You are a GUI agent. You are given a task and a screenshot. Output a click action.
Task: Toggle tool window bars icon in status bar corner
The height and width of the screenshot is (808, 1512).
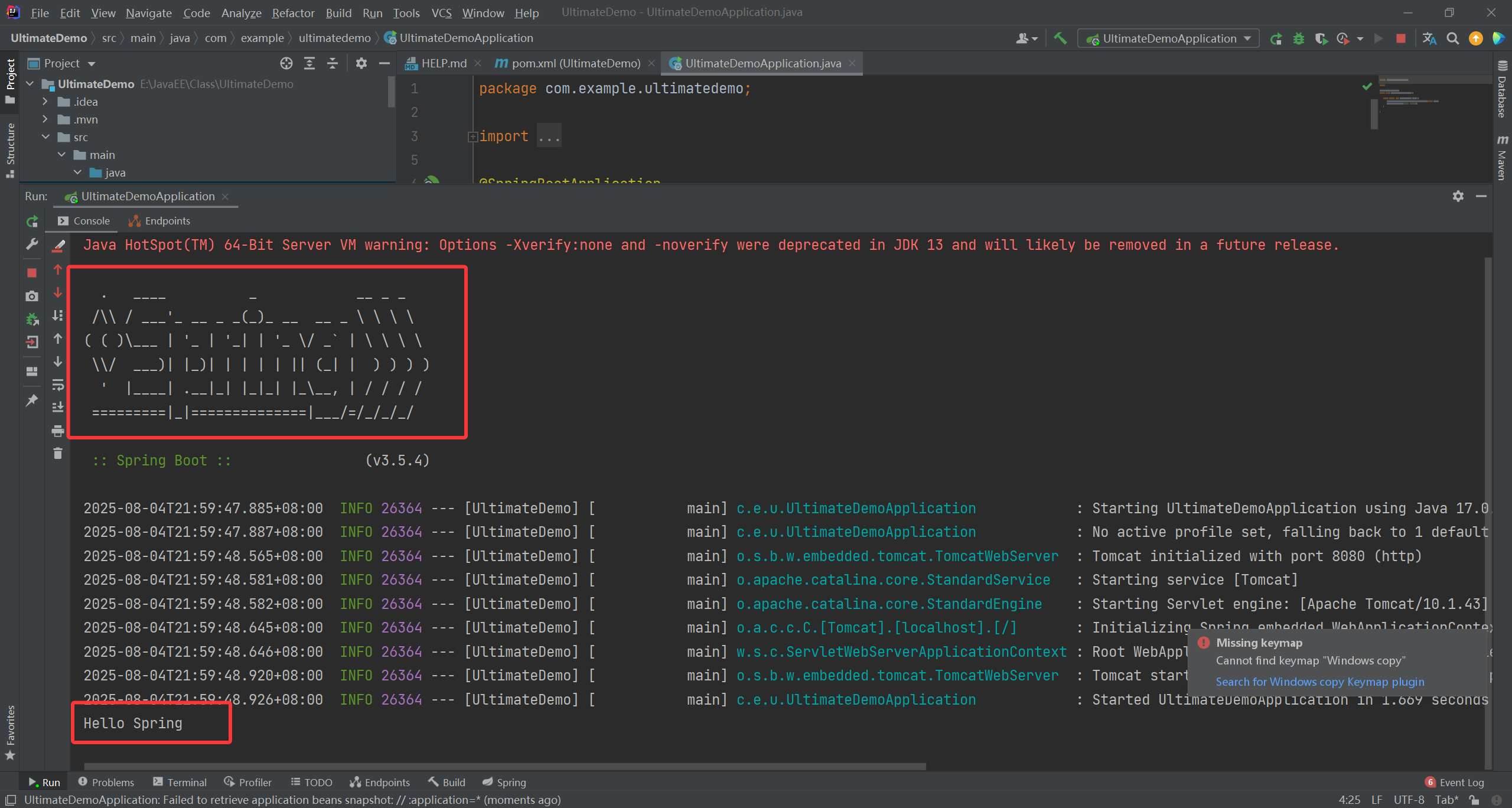point(10,800)
